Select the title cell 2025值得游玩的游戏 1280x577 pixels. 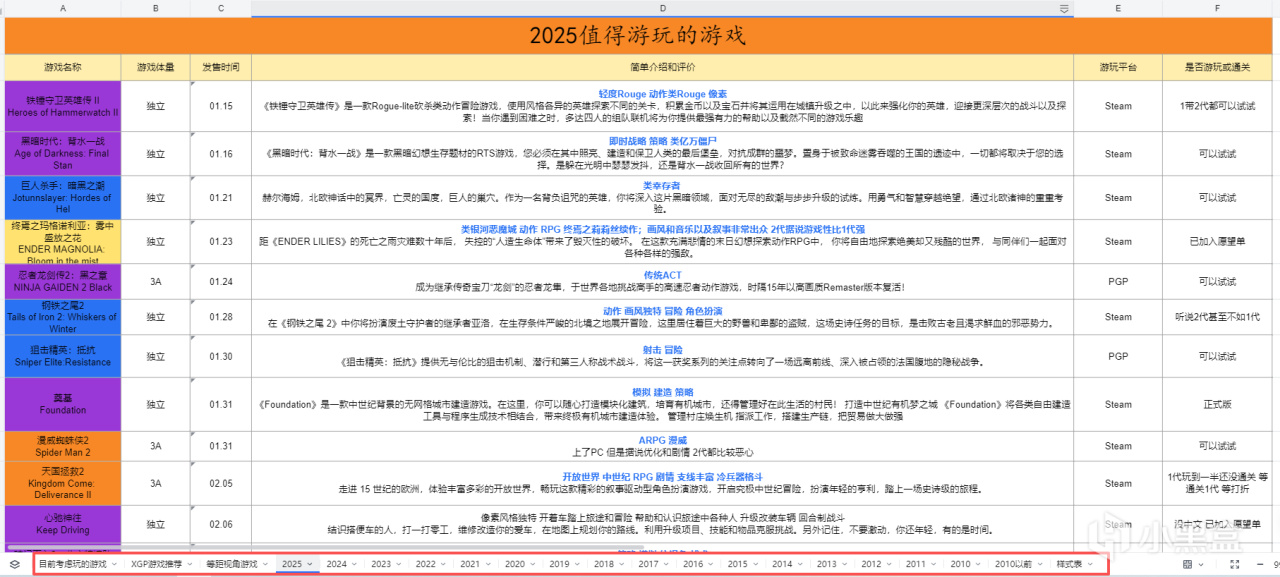[x=639, y=35]
